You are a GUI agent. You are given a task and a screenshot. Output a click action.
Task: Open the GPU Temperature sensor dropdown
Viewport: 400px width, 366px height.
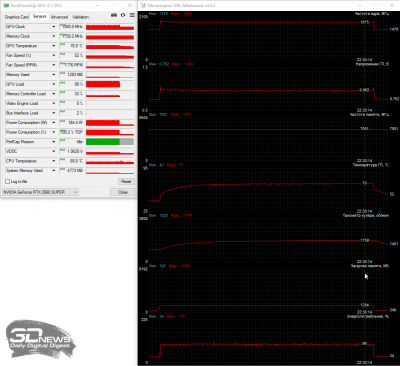[x=54, y=46]
